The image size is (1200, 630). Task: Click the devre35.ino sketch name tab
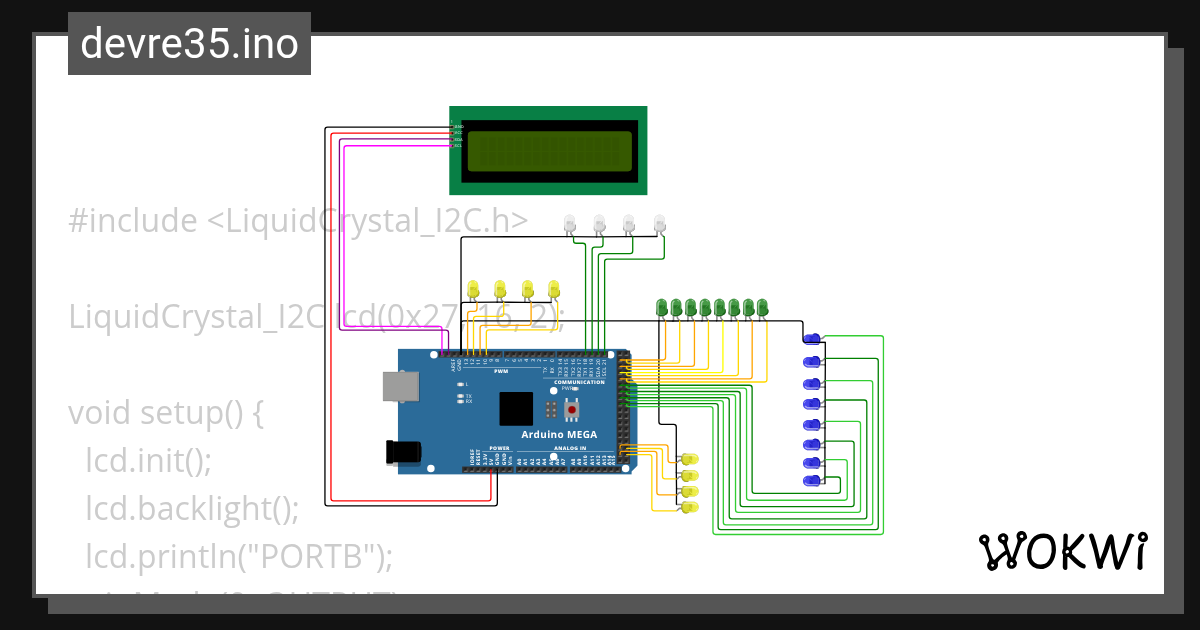coord(188,43)
